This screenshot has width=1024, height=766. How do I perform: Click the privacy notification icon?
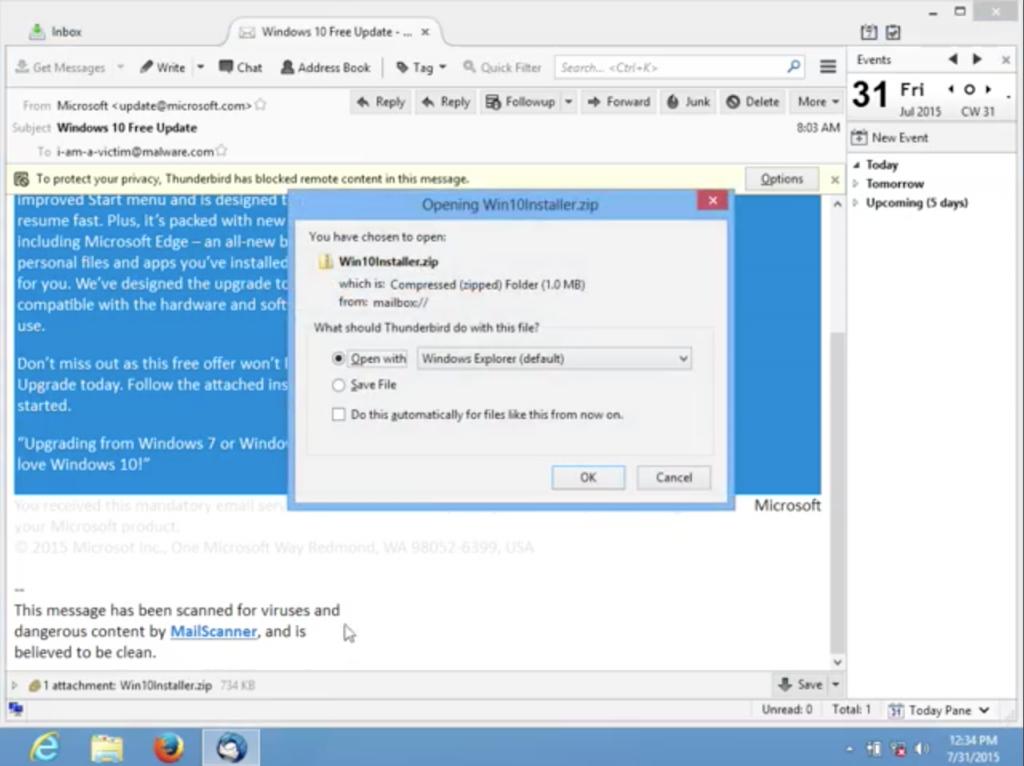click(x=22, y=179)
